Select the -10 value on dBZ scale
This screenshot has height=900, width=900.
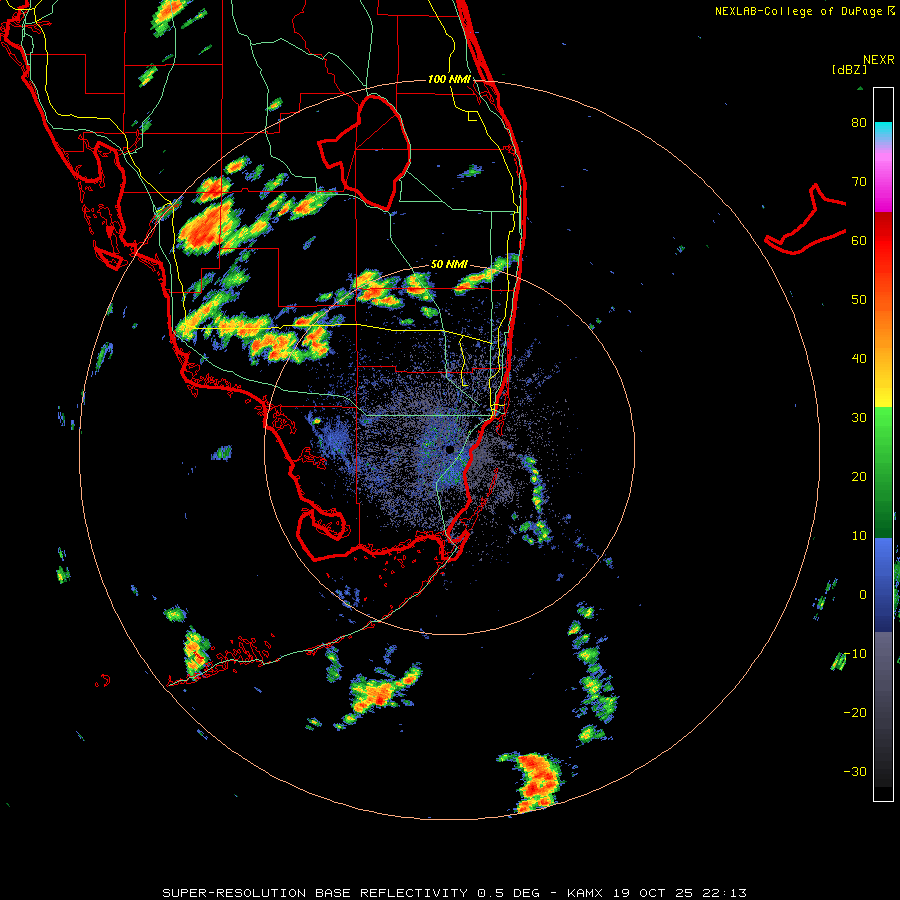pos(855,654)
